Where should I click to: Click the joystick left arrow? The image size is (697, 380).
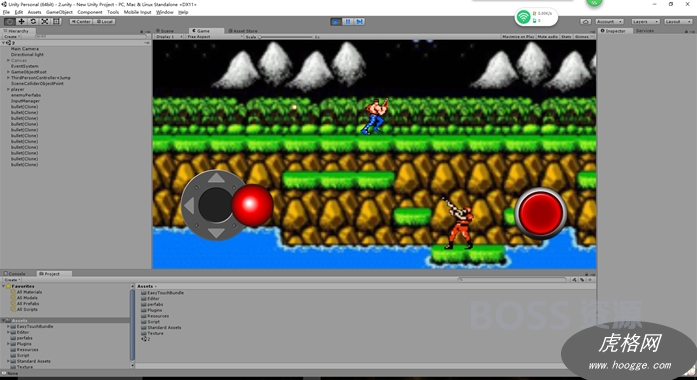(189, 205)
